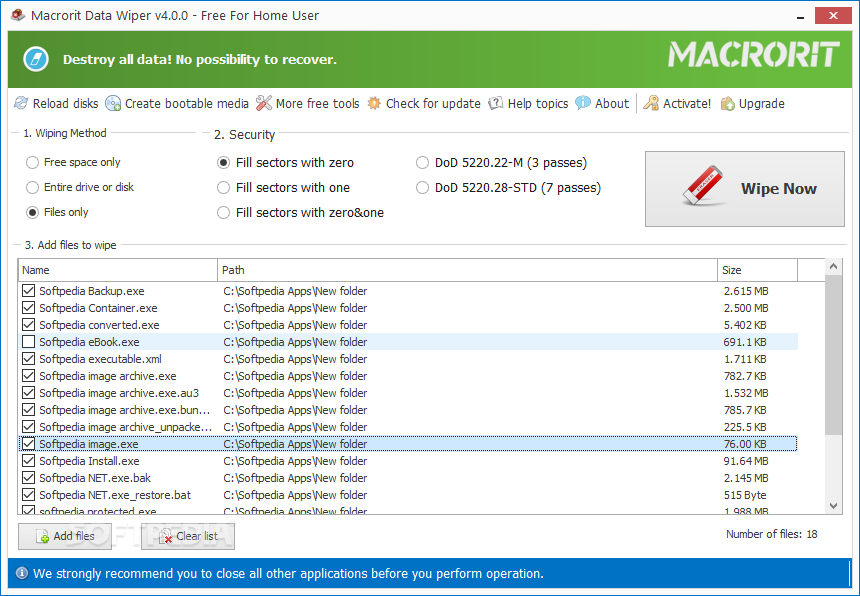This screenshot has height=596, width=860.
Task: Click the Reload disks icon
Action: tap(21, 103)
